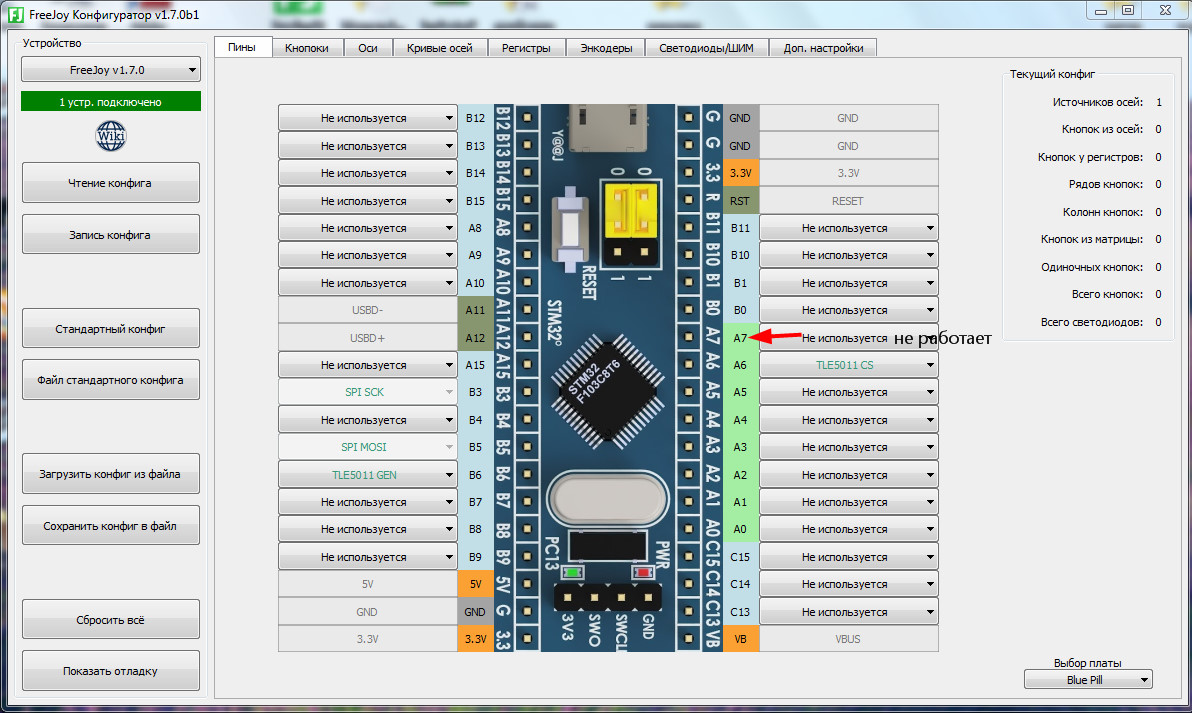Viewport: 1192px width, 713px height.
Task: Switch to the Кнопки tab
Action: (x=307, y=48)
